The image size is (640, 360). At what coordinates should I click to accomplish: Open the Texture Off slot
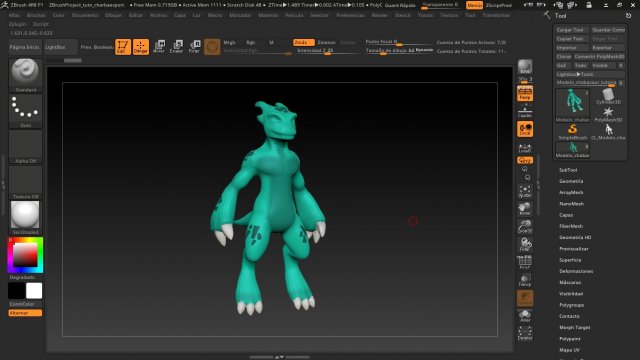tap(25, 182)
